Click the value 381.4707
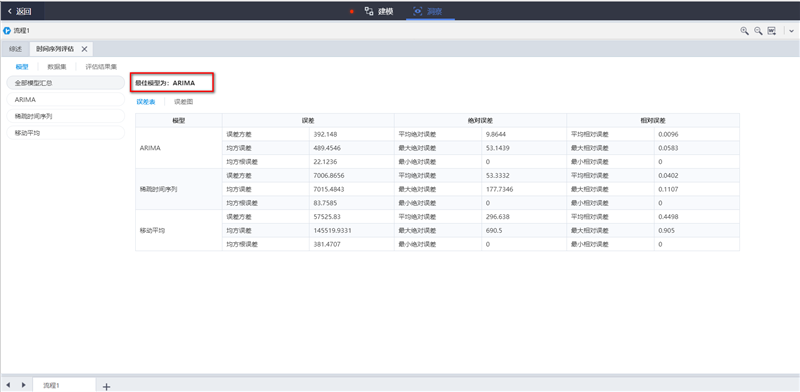Viewport: 800px width, 392px height. (327, 244)
